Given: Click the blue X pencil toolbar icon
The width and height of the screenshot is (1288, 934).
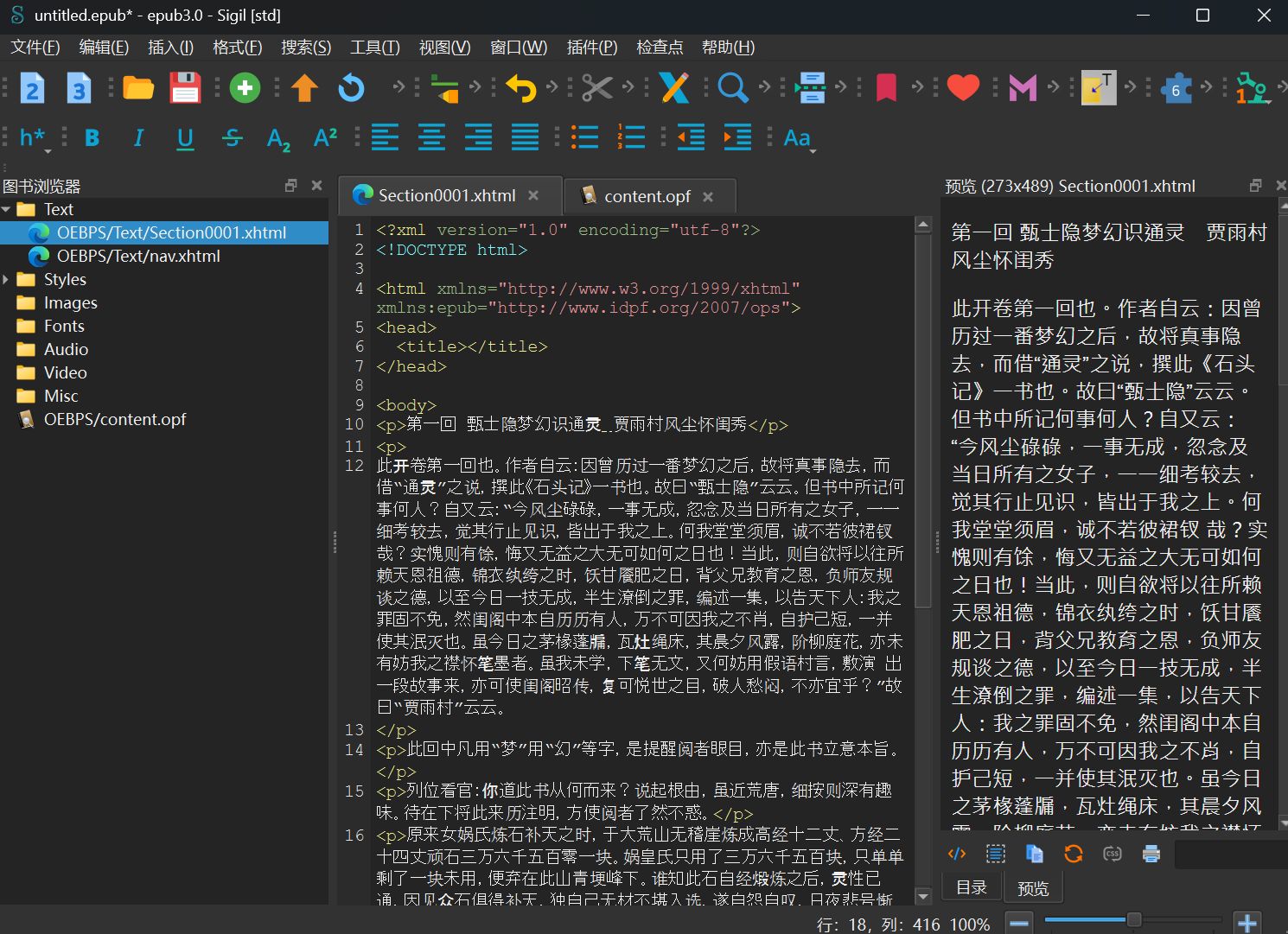Looking at the screenshot, I should [x=674, y=88].
